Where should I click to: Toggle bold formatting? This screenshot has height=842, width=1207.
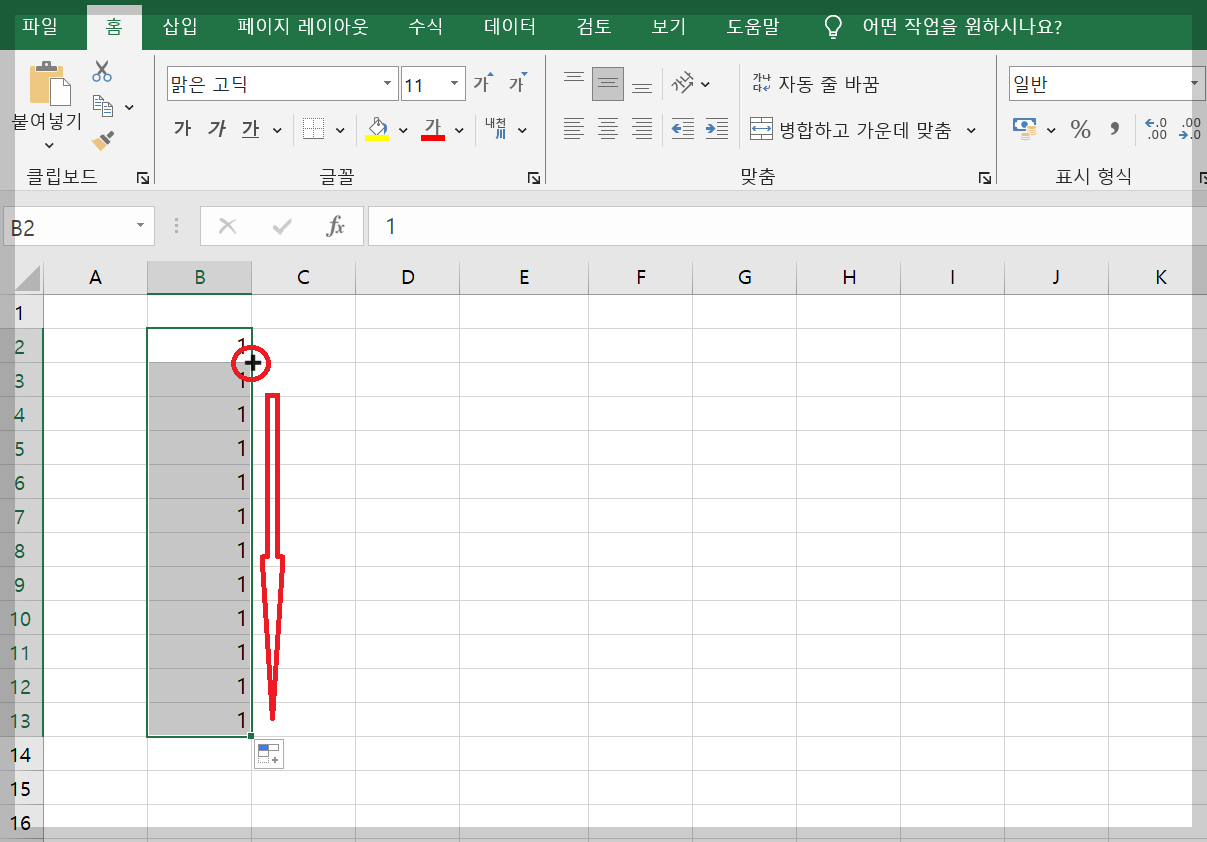click(182, 129)
